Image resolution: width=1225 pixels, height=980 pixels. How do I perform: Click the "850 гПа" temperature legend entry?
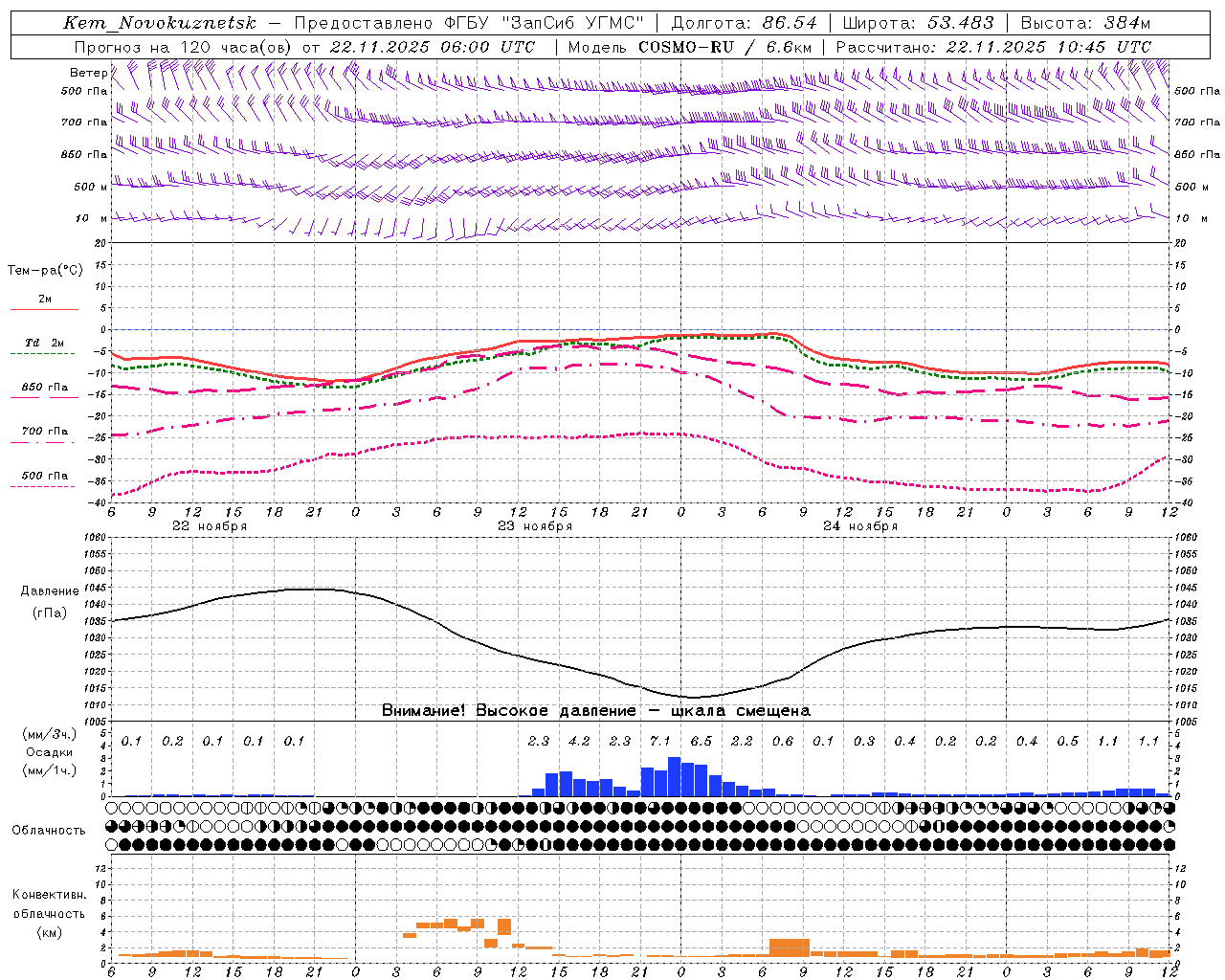pyautogui.click(x=45, y=388)
